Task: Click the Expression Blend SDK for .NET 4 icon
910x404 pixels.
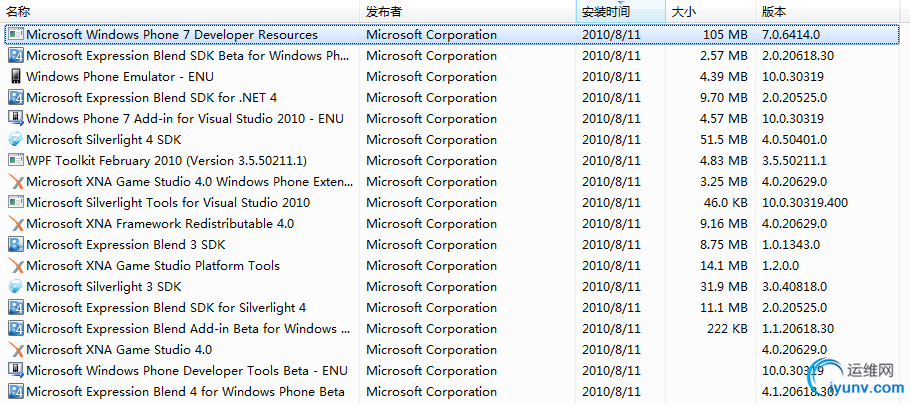Action: (x=16, y=98)
